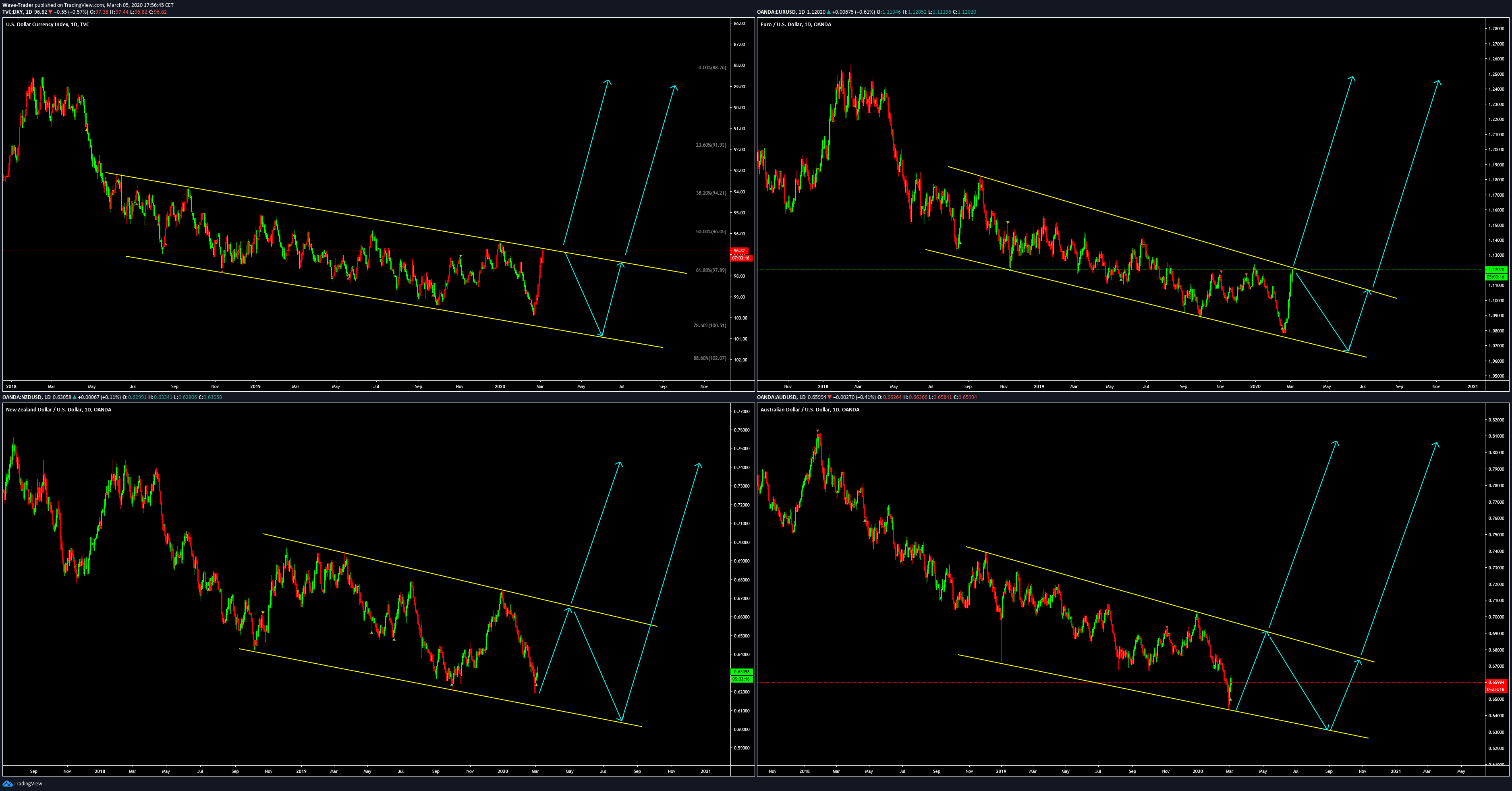Viewport: 1512px width, 791px height.
Task: Click the 1.05000 value on EURUSD price axis
Action: pos(1497,376)
